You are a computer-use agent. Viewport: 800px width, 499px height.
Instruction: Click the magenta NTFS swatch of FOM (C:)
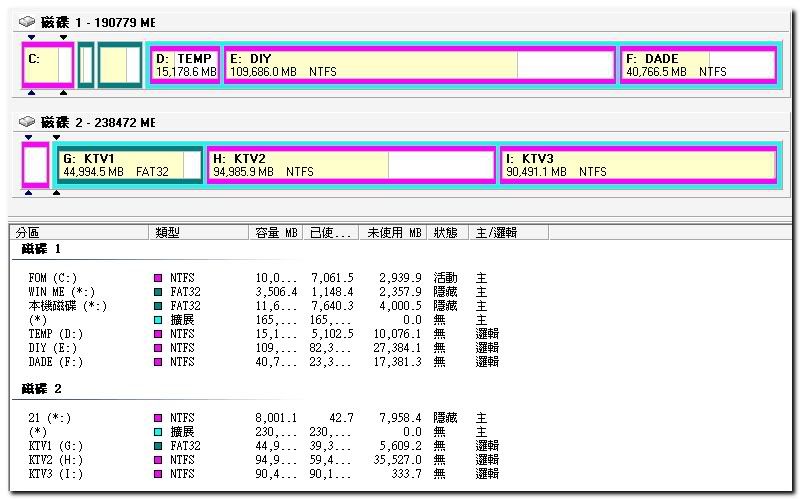click(158, 278)
